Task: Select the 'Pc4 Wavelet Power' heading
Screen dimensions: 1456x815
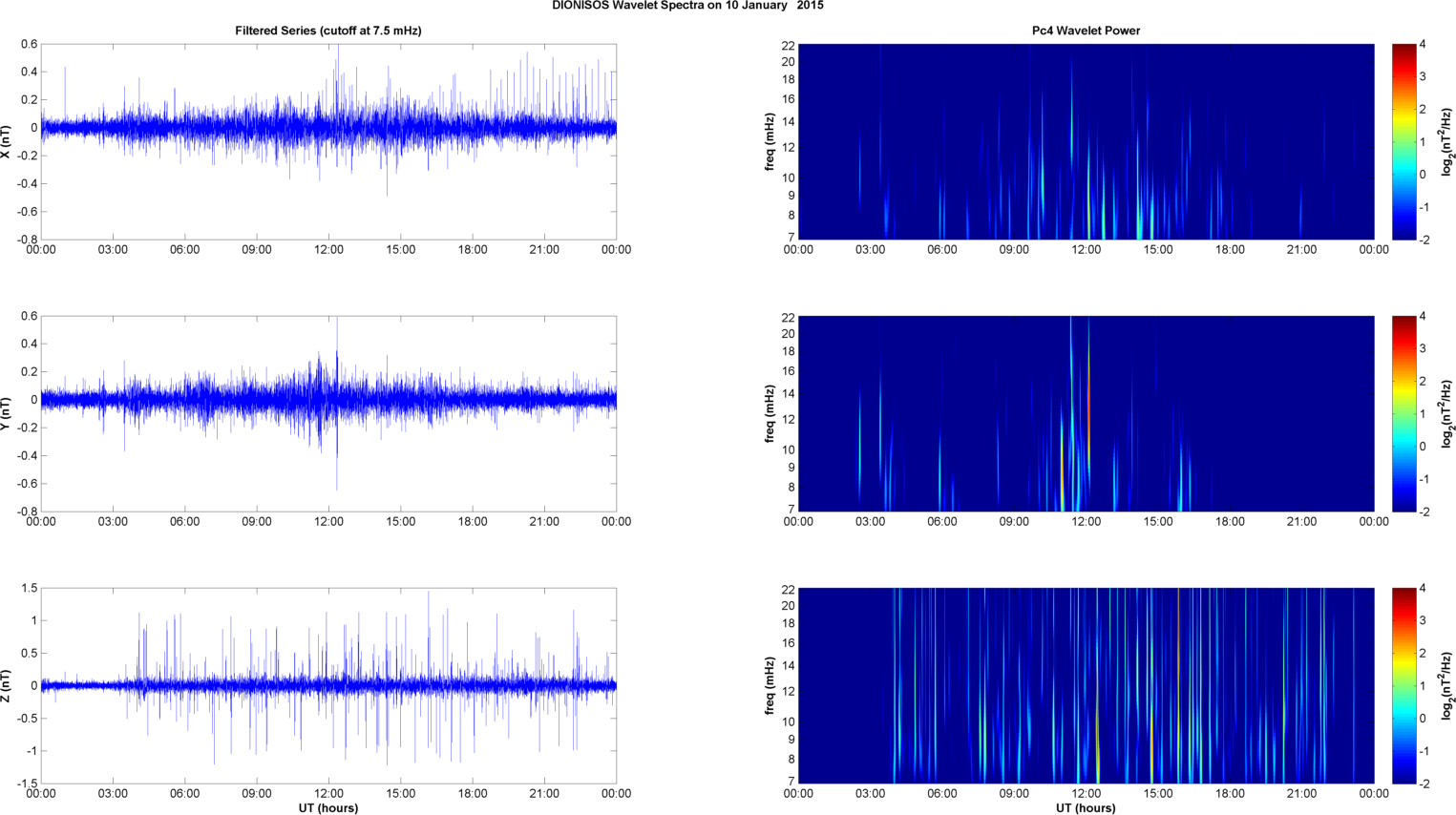Action: coord(1086,31)
